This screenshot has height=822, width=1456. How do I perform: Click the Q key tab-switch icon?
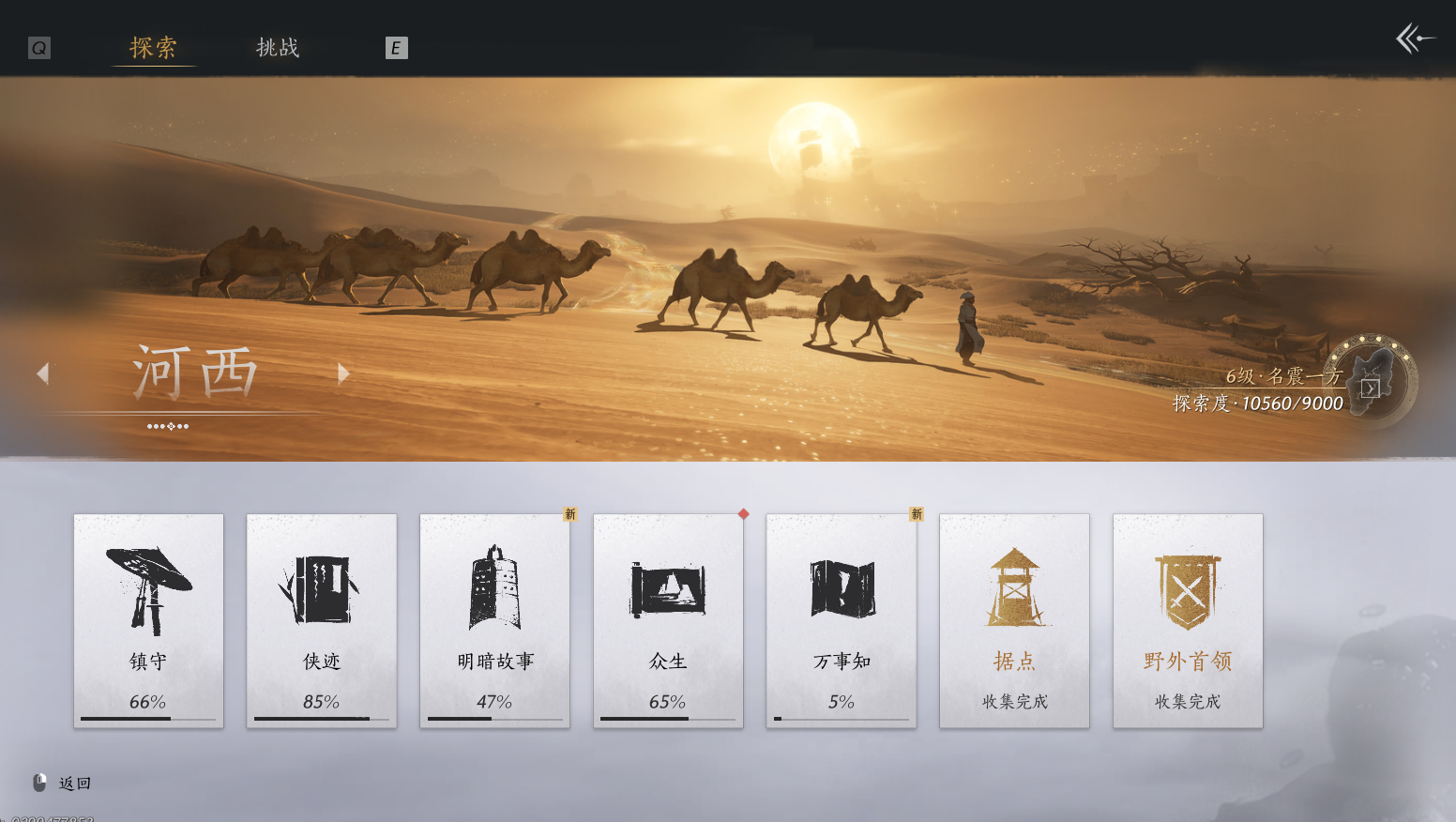(x=39, y=48)
